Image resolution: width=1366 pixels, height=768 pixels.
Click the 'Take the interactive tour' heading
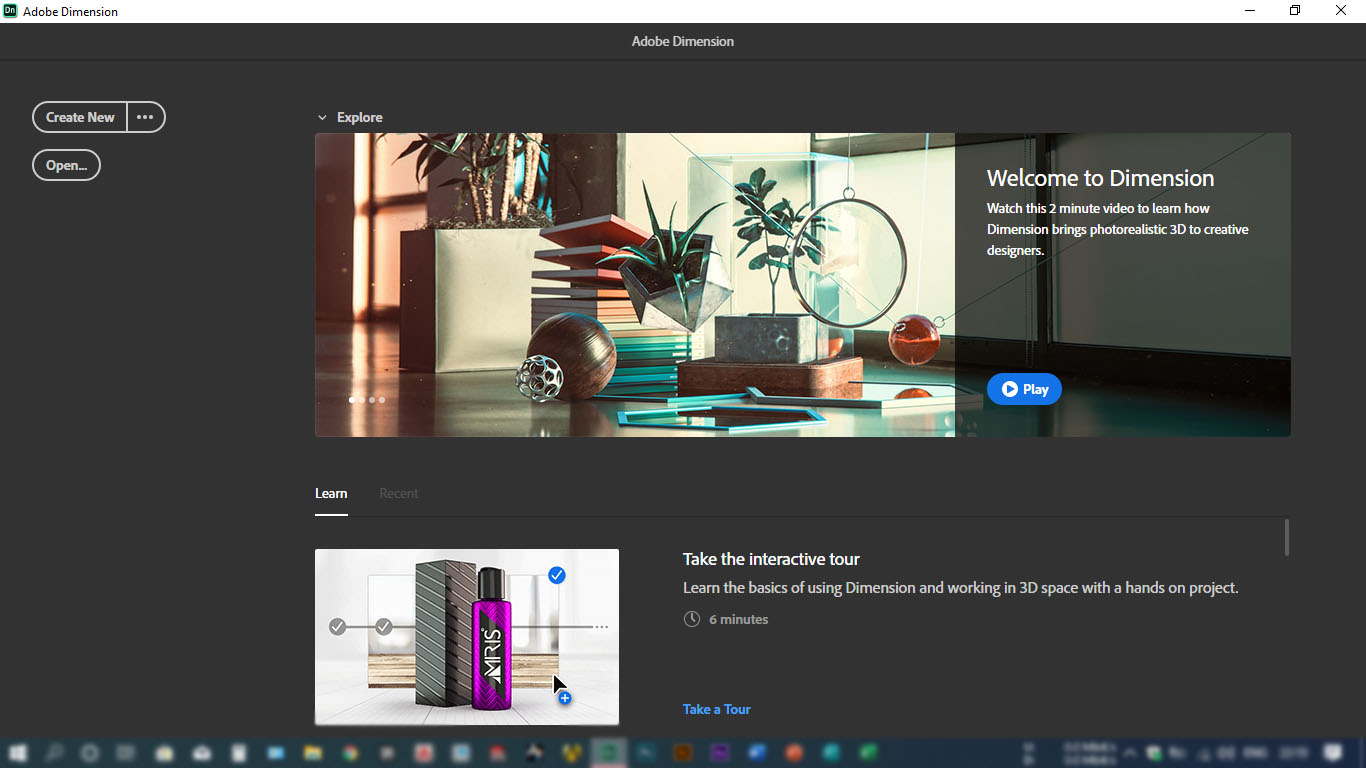click(771, 559)
